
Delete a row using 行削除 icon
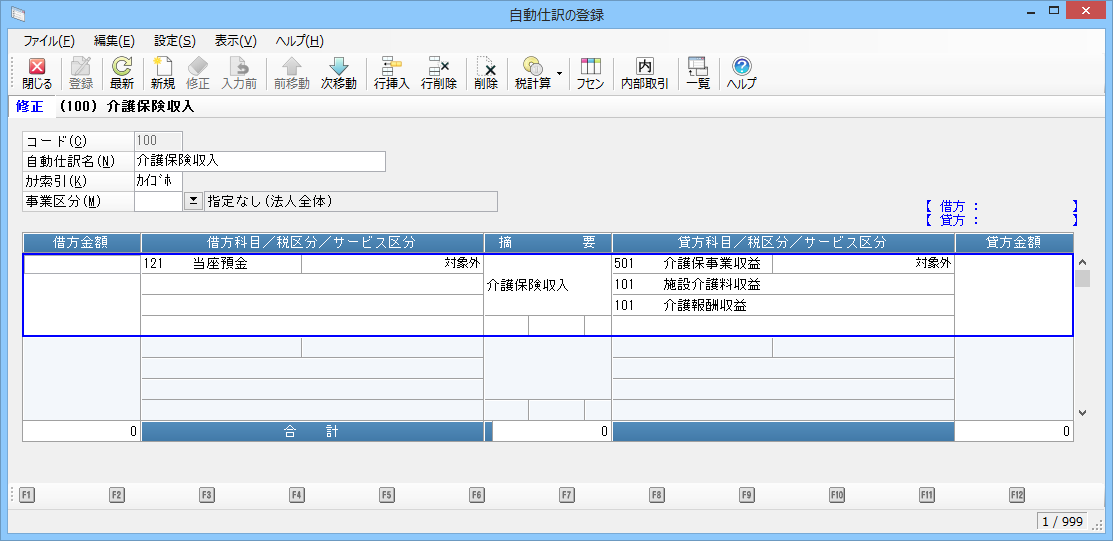(438, 74)
